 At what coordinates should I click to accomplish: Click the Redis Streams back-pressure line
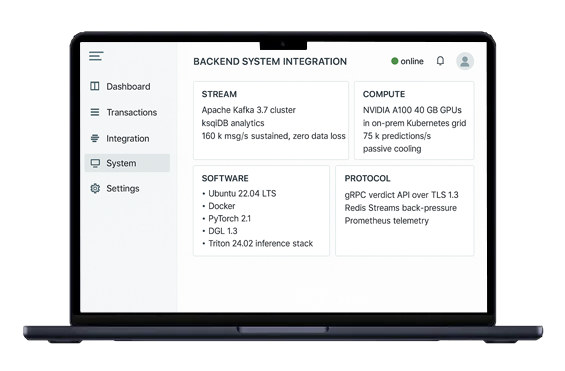click(401, 208)
